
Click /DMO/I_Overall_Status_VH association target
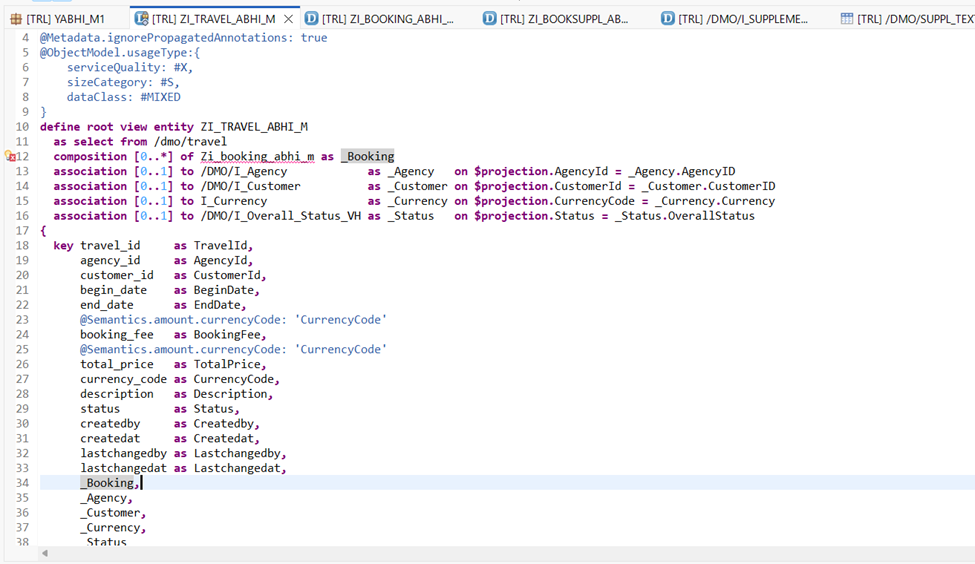280,216
